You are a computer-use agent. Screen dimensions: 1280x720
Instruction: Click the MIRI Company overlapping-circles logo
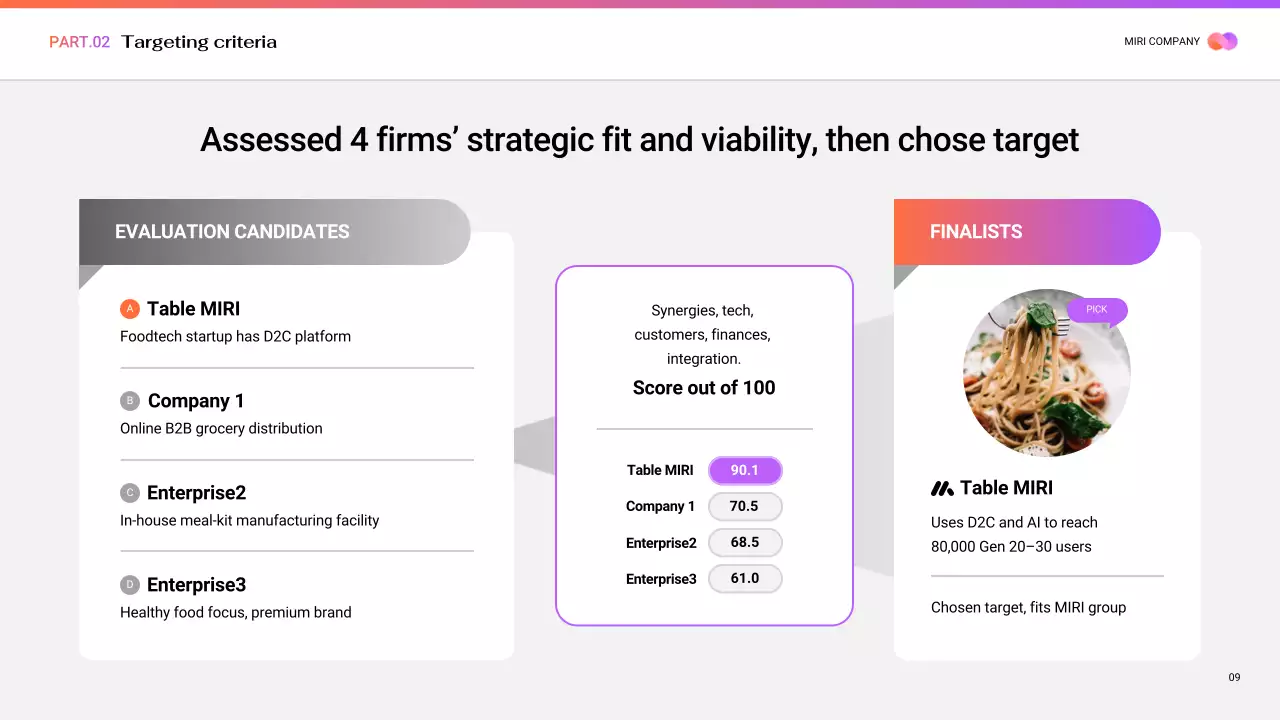click(x=1222, y=41)
